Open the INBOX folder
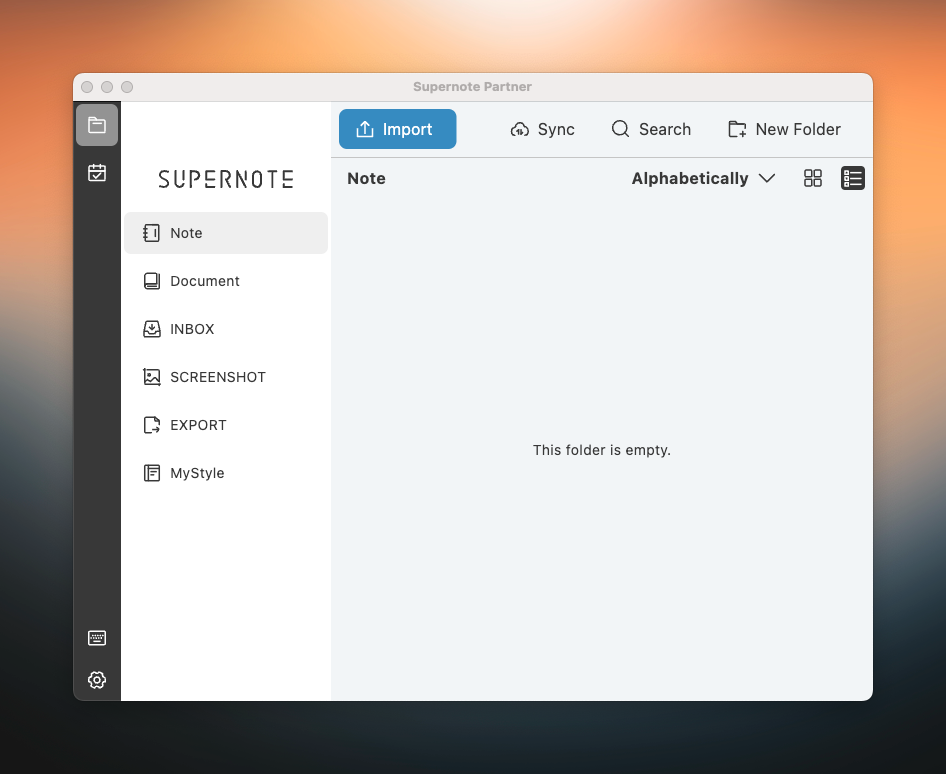946x774 pixels. 226,329
